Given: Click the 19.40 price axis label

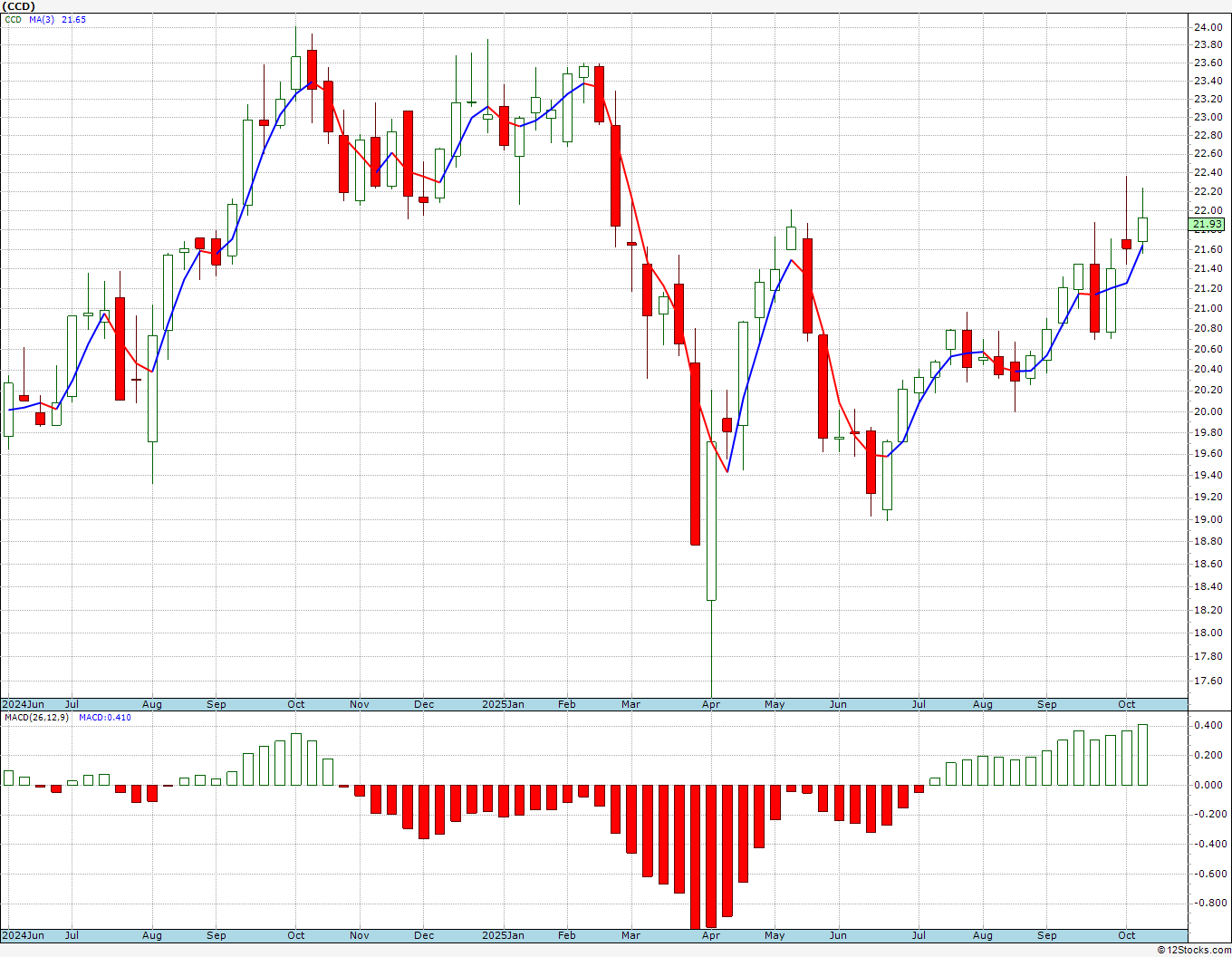Looking at the screenshot, I should pos(1207,475).
